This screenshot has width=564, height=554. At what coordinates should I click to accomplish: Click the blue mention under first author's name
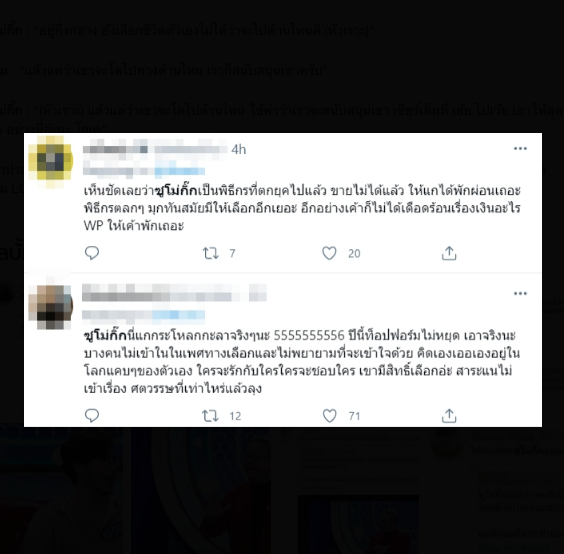tap(180, 171)
